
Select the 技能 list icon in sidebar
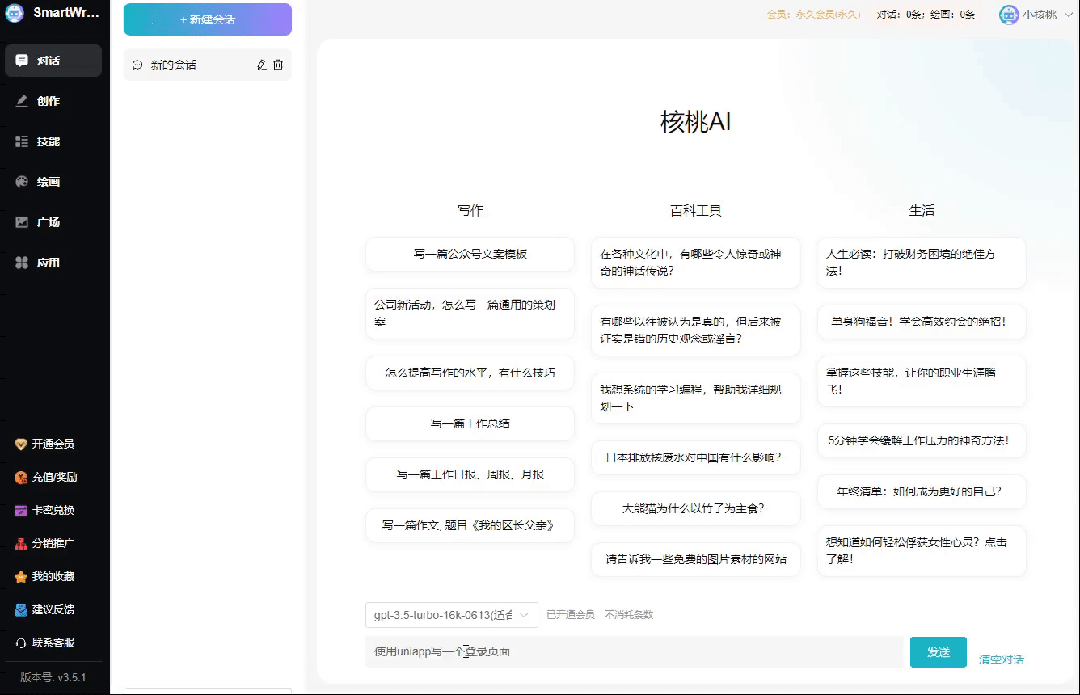[x=22, y=141]
